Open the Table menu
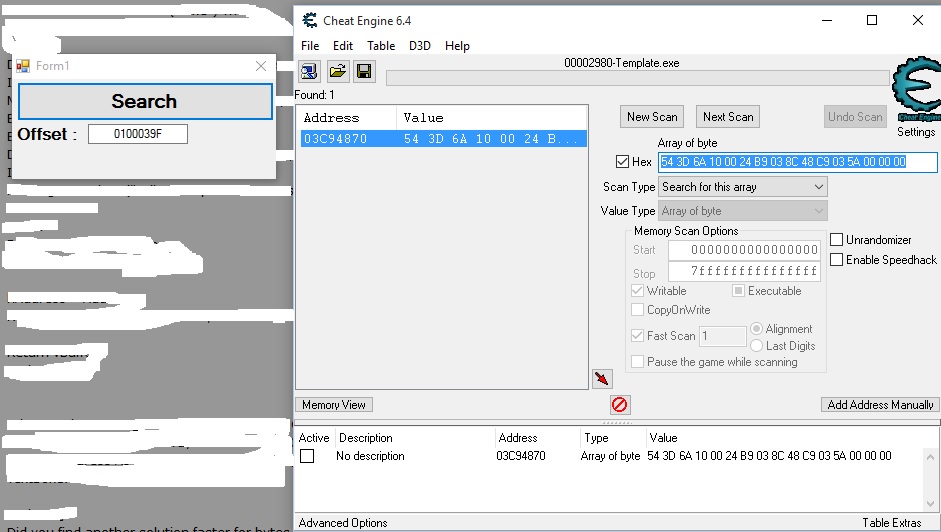Image resolution: width=941 pixels, height=532 pixels. coord(380,46)
